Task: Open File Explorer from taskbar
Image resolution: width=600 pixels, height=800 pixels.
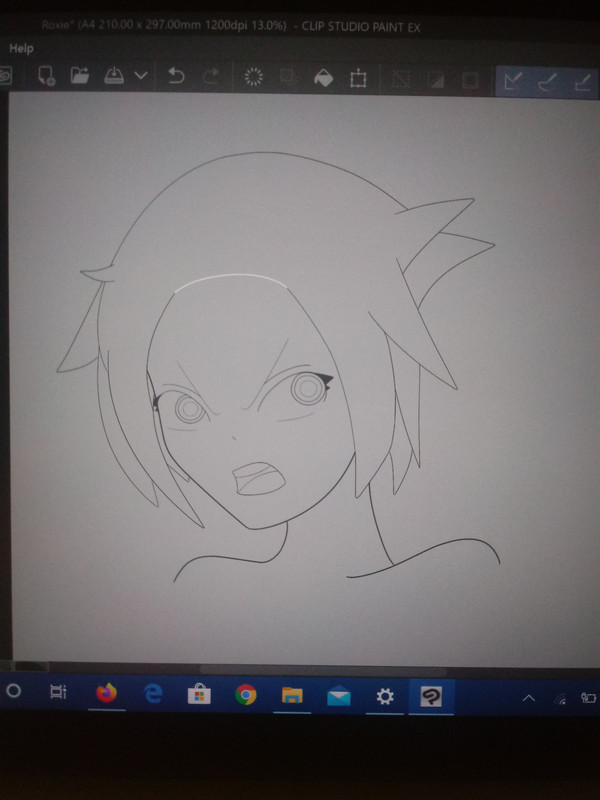Action: click(x=292, y=695)
